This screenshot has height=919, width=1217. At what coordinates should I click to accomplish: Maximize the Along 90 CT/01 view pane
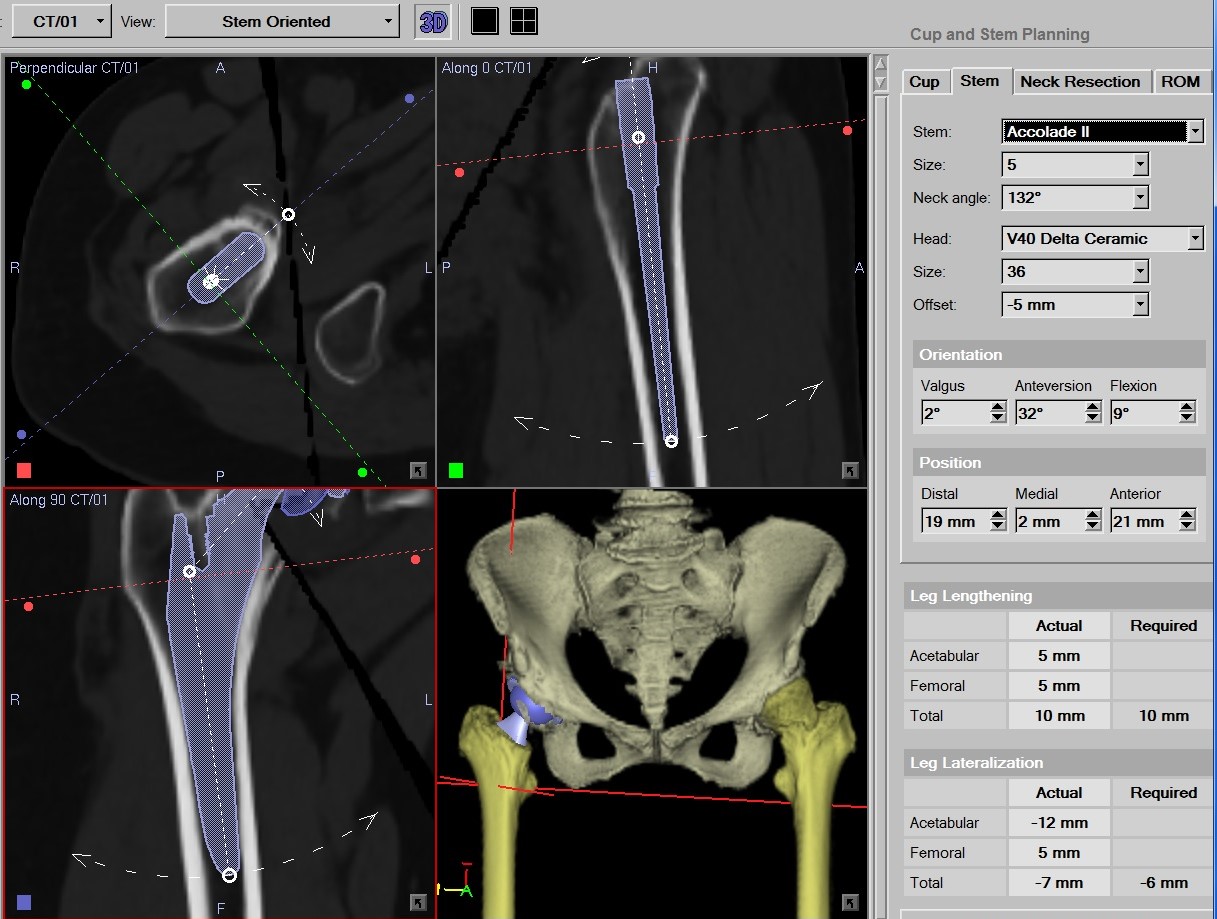(418, 903)
